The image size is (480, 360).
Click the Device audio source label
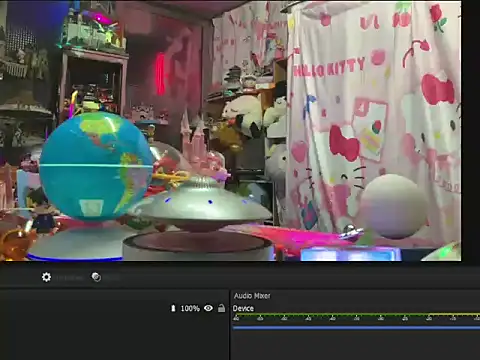(243, 308)
